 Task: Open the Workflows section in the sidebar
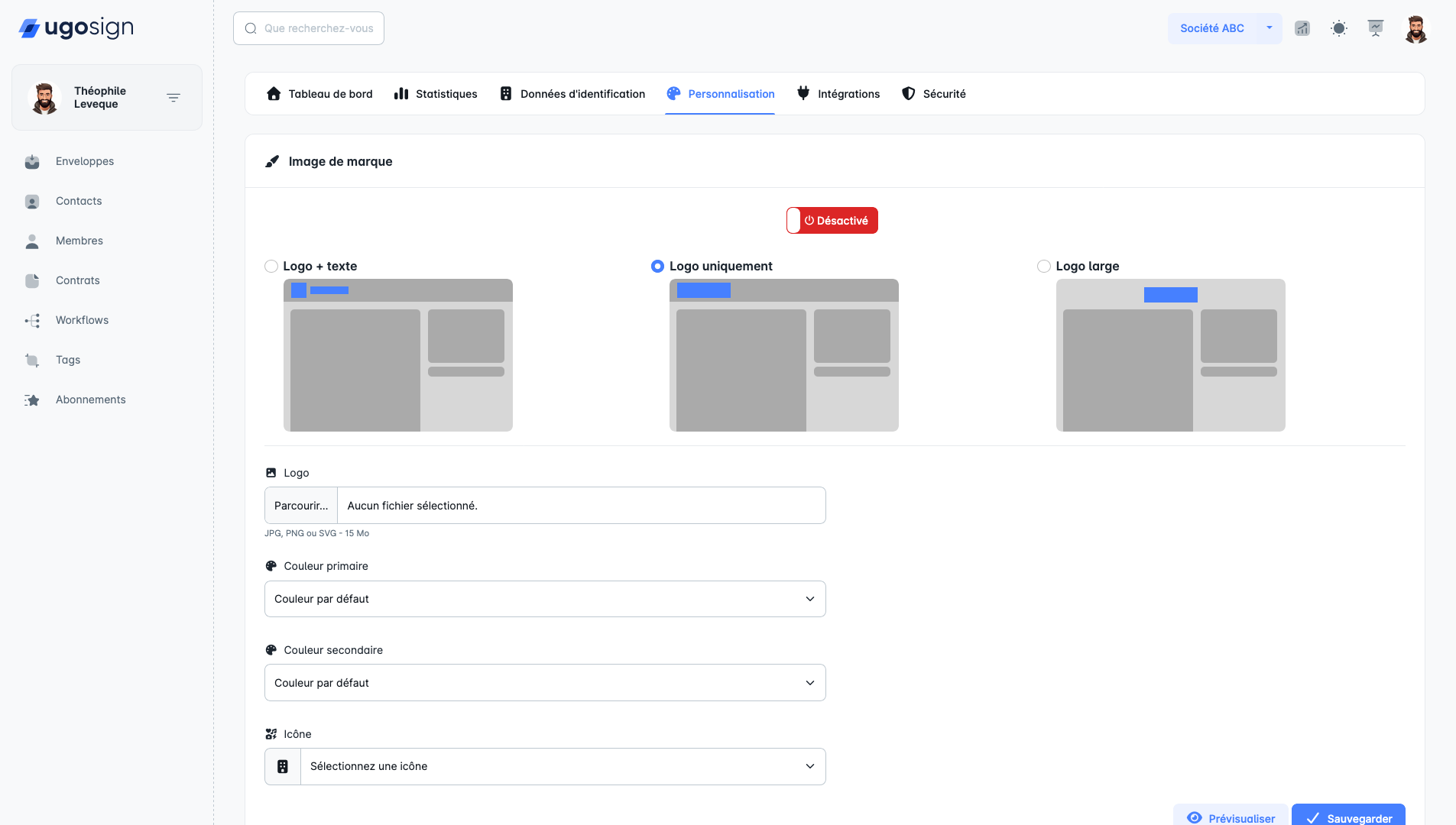point(81,320)
